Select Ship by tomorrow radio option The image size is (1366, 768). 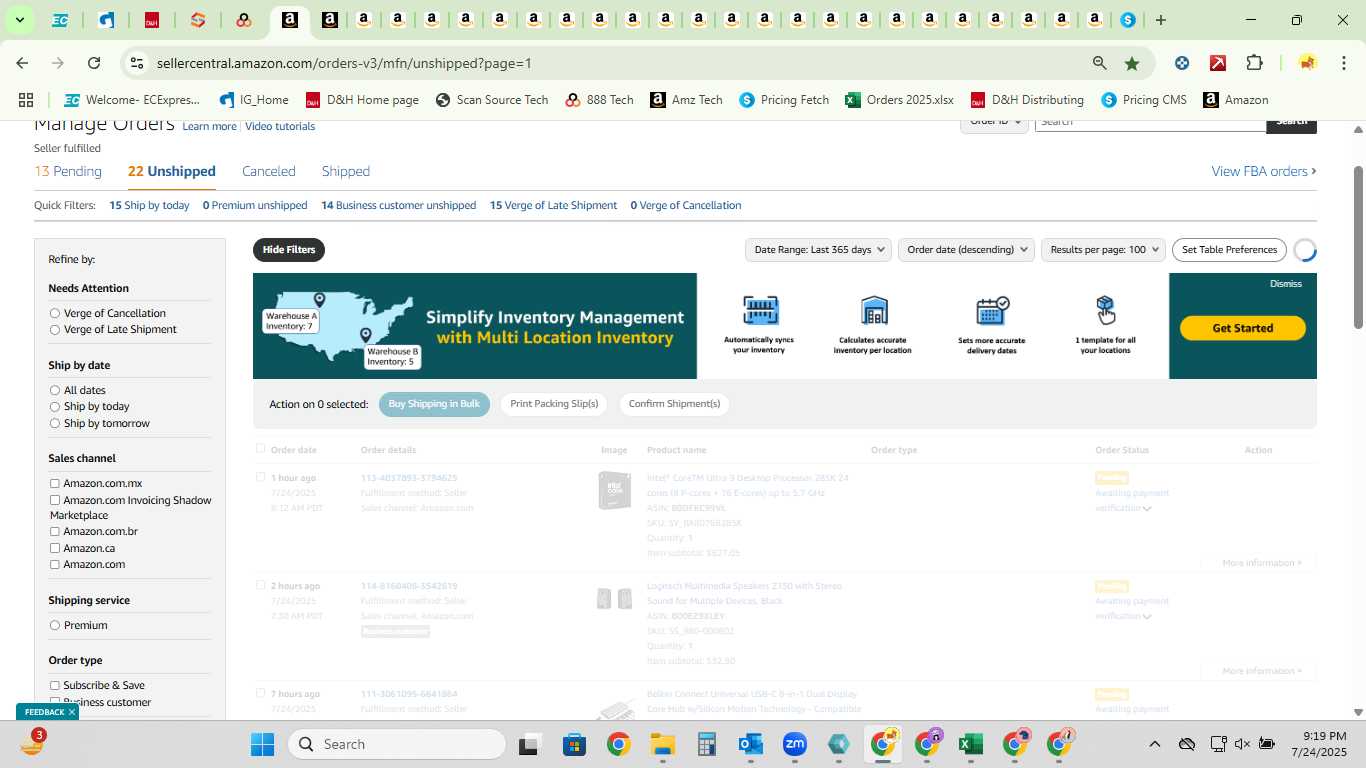(55, 423)
